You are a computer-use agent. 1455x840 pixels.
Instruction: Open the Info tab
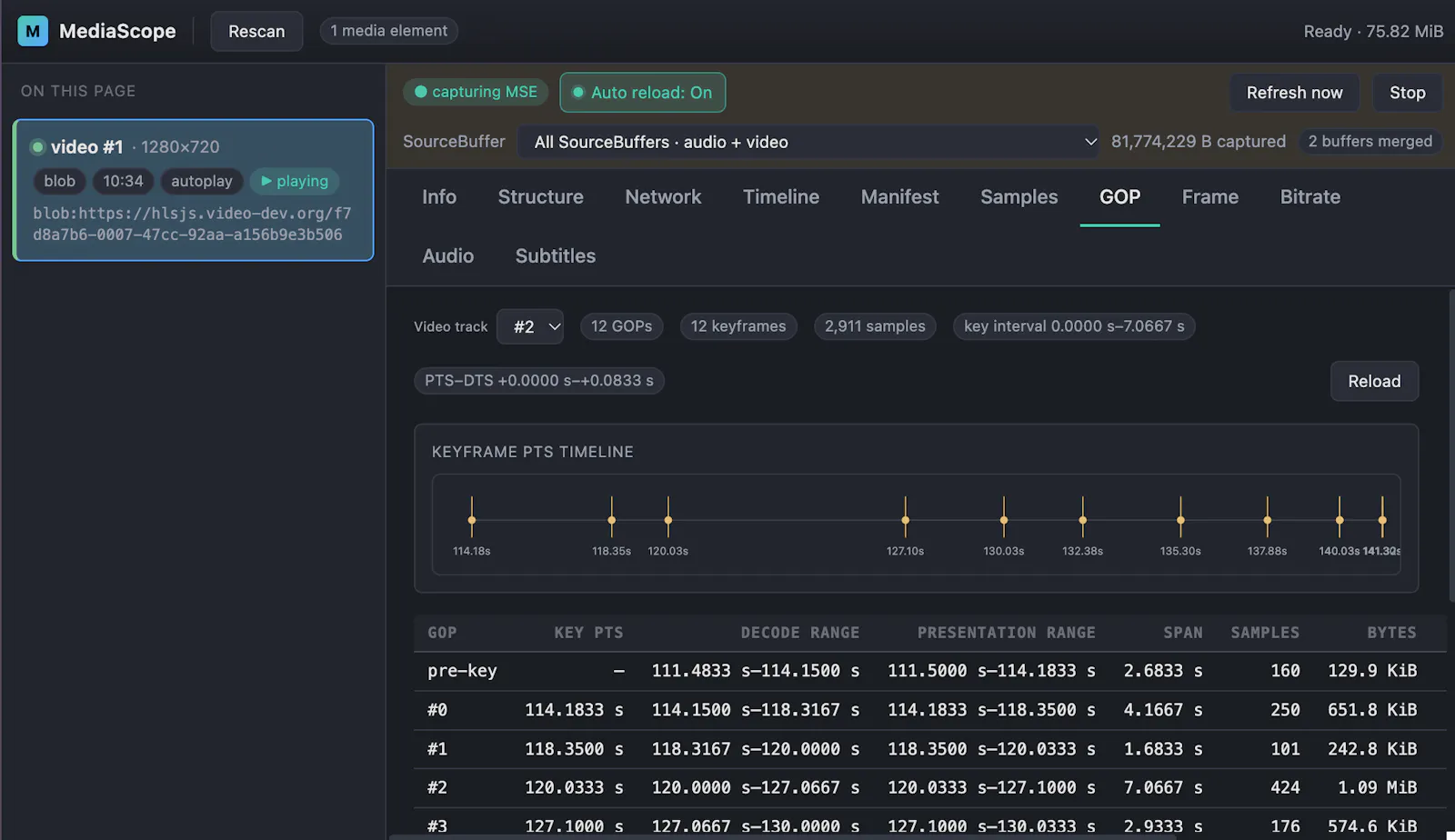[x=439, y=197]
